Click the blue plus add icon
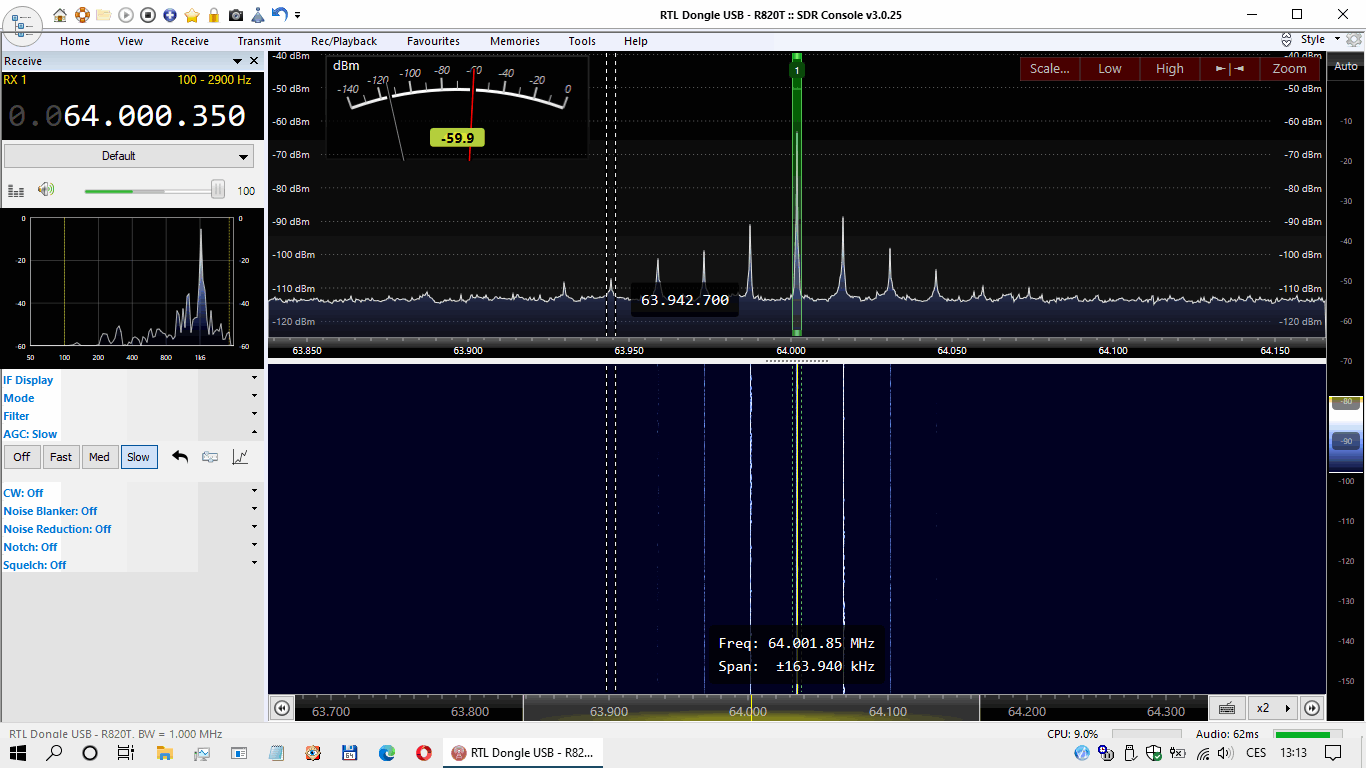Screen dimensions: 1366x768 click(x=170, y=15)
